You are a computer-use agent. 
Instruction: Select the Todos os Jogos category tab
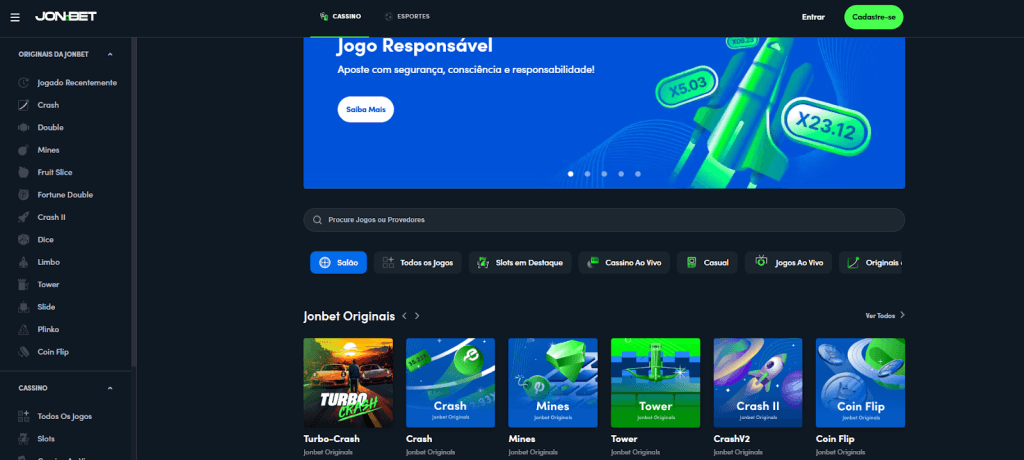point(418,263)
